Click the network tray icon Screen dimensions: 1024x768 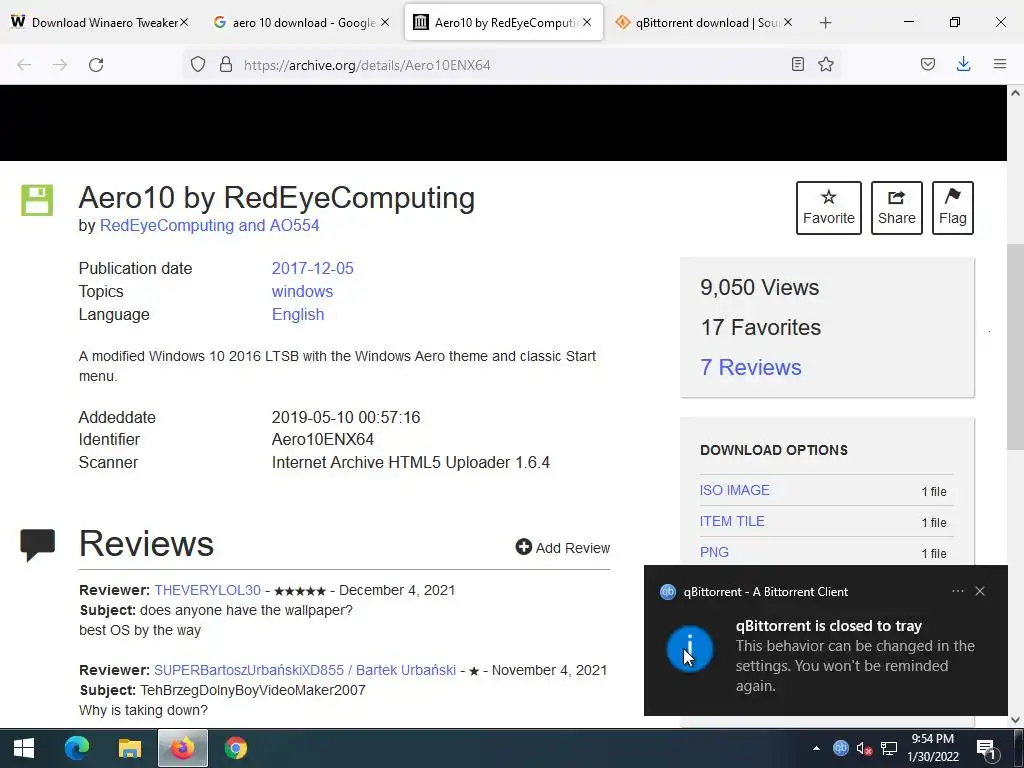(889, 748)
